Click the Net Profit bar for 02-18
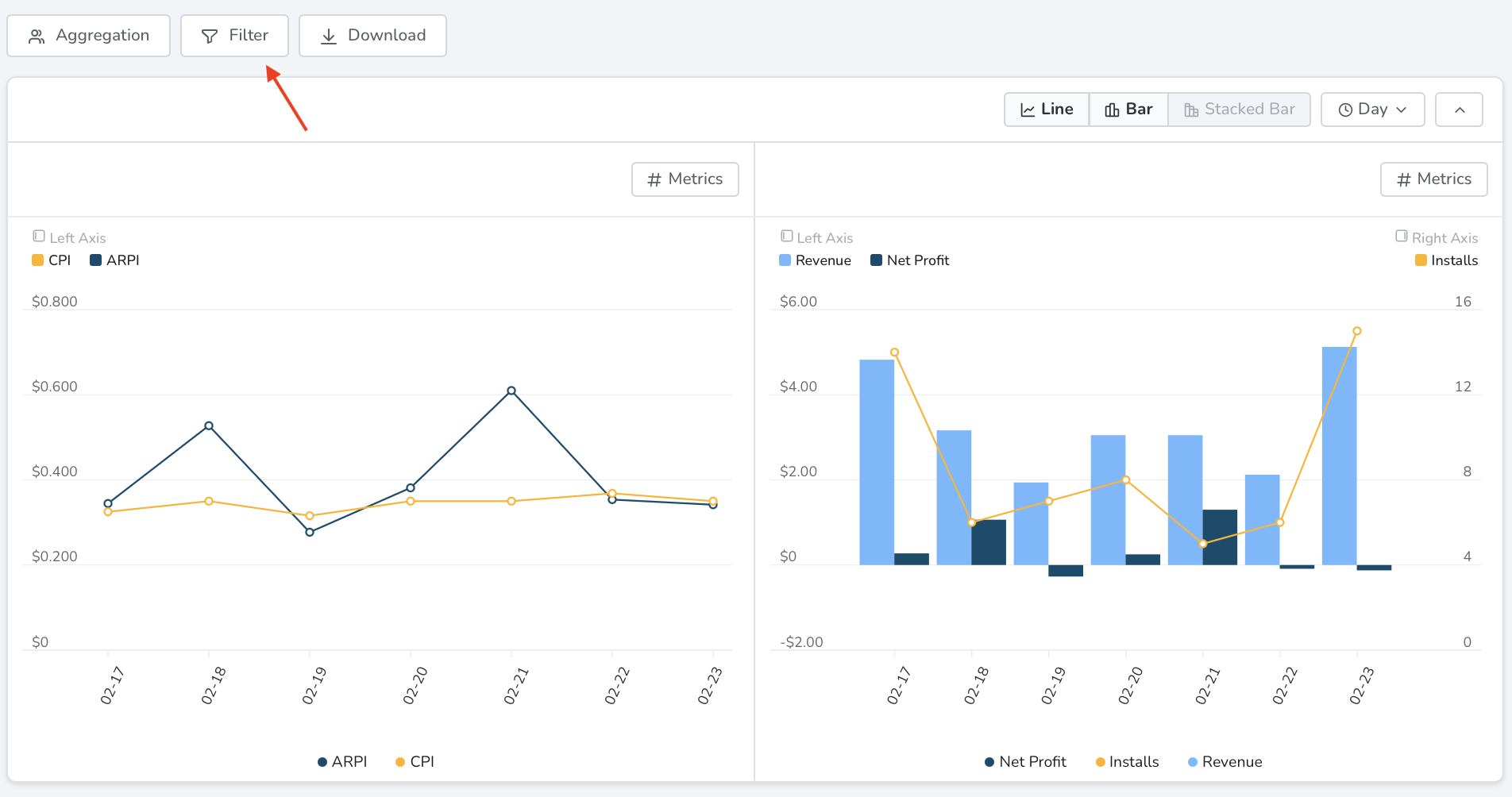This screenshot has width=1512, height=797. pos(989,542)
